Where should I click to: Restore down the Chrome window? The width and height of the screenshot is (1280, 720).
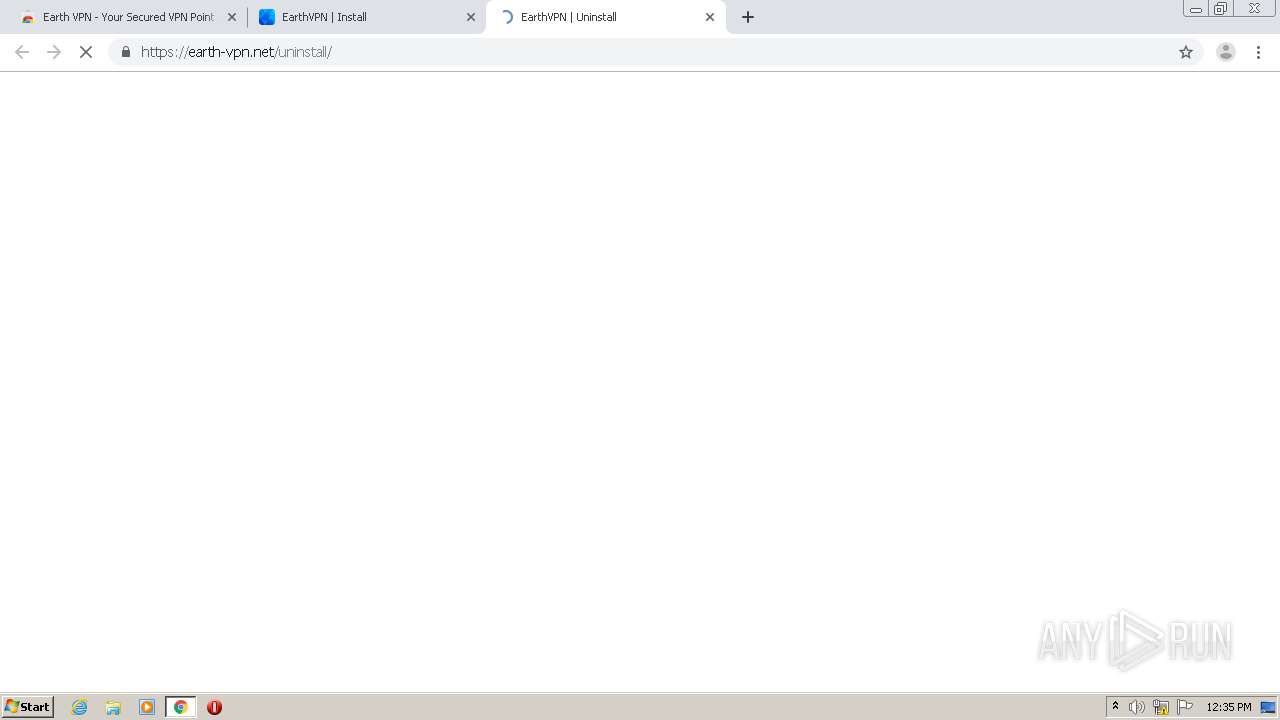tap(1221, 9)
